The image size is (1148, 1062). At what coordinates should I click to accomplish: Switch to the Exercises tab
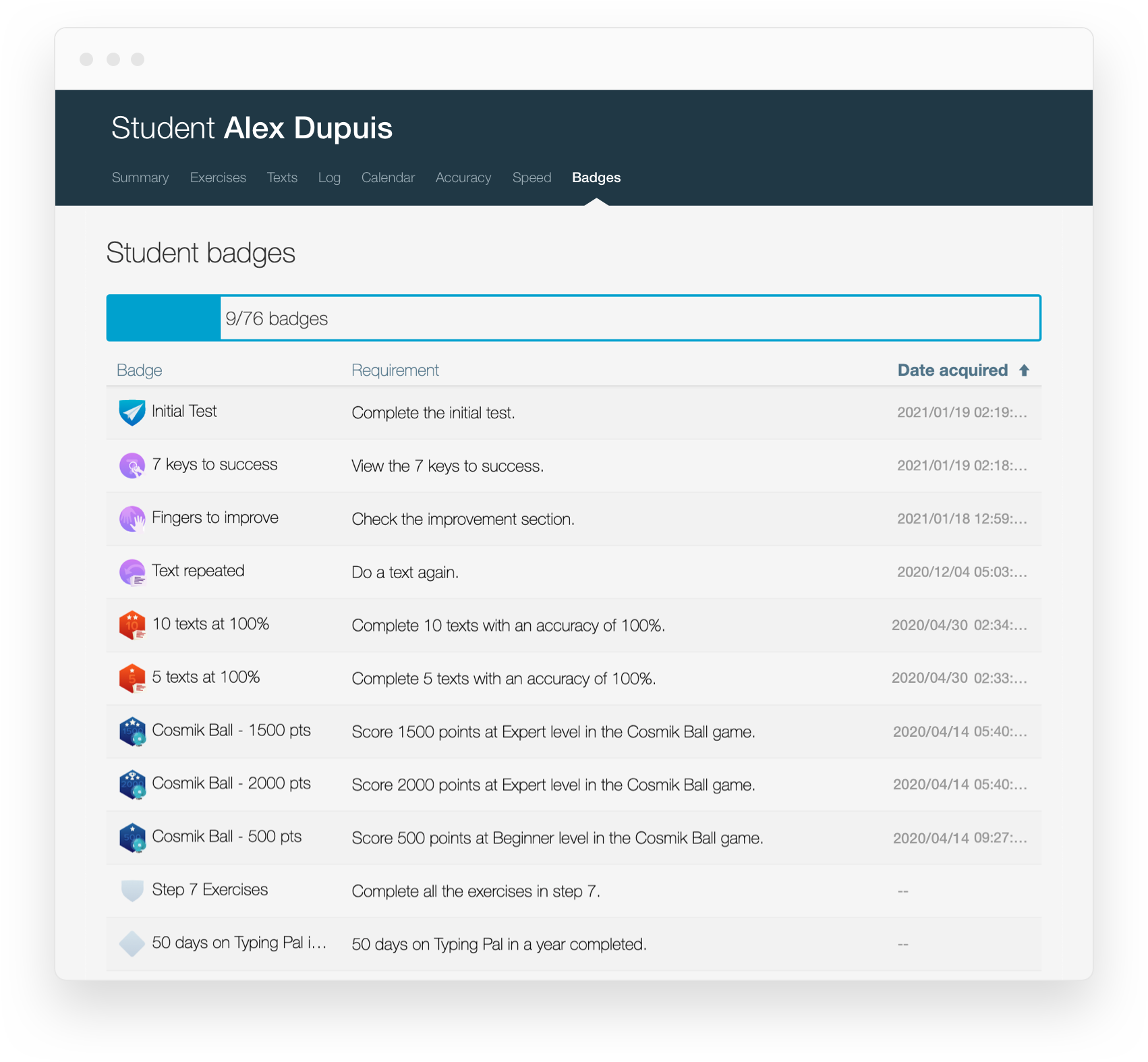point(218,177)
